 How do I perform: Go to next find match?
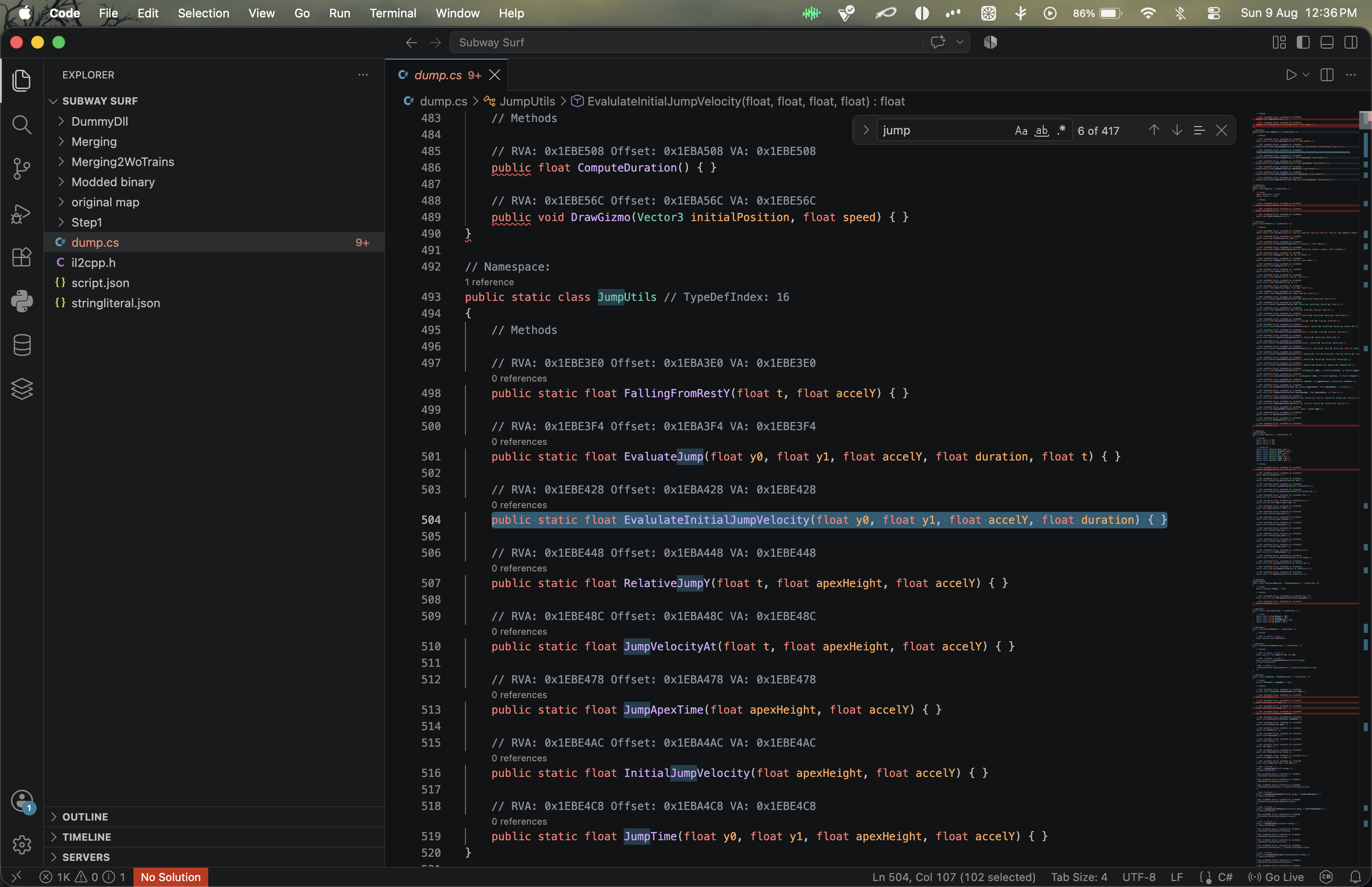(x=1177, y=130)
